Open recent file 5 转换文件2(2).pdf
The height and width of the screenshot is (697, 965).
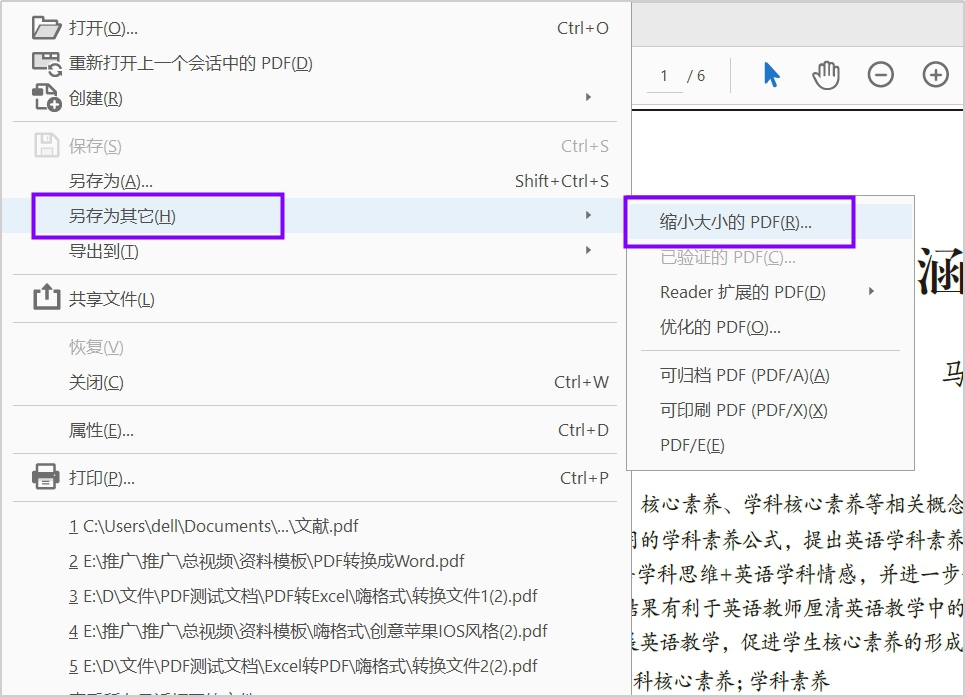(303, 666)
